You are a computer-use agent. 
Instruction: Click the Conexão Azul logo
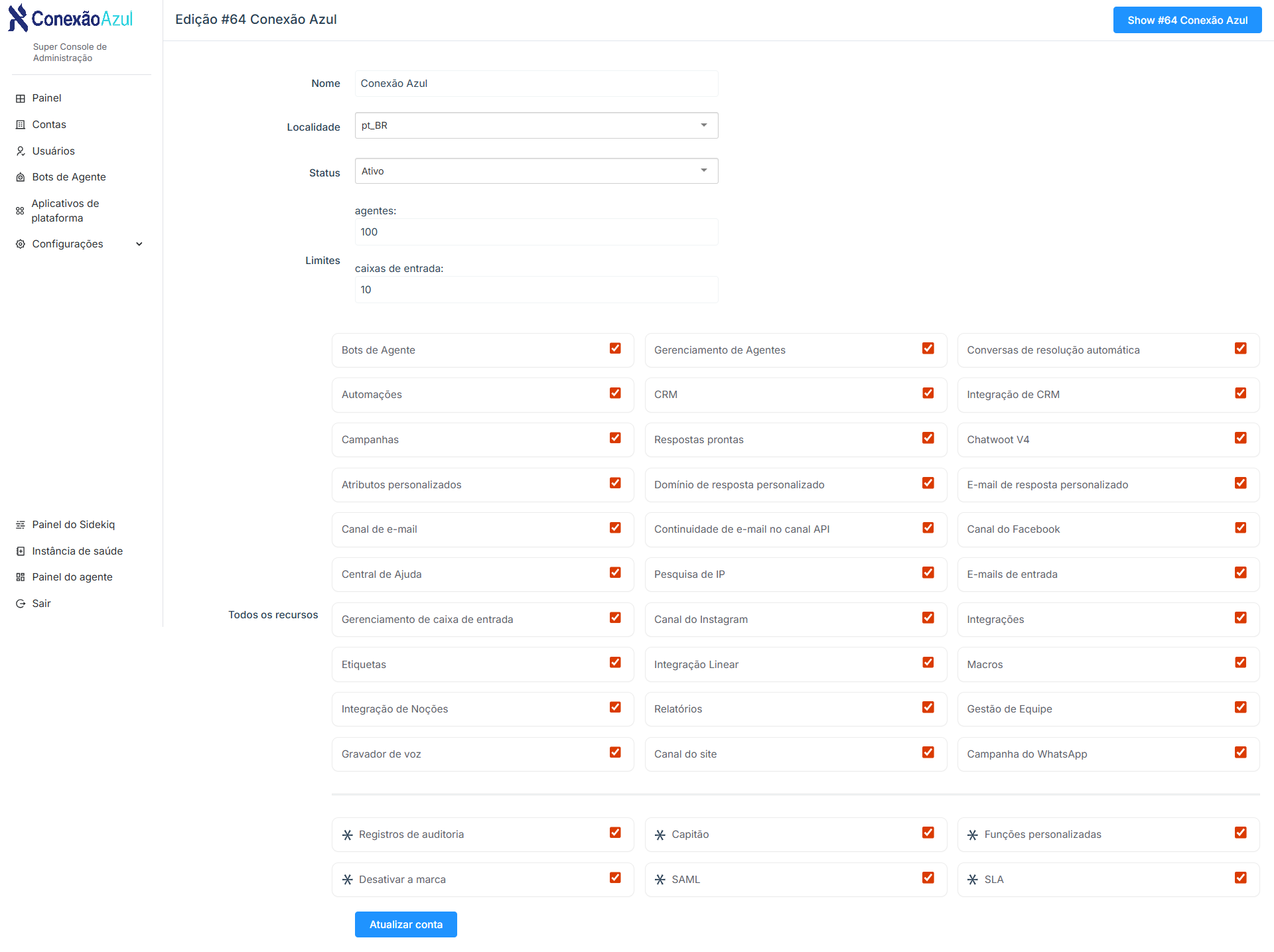pyautogui.click(x=71, y=19)
